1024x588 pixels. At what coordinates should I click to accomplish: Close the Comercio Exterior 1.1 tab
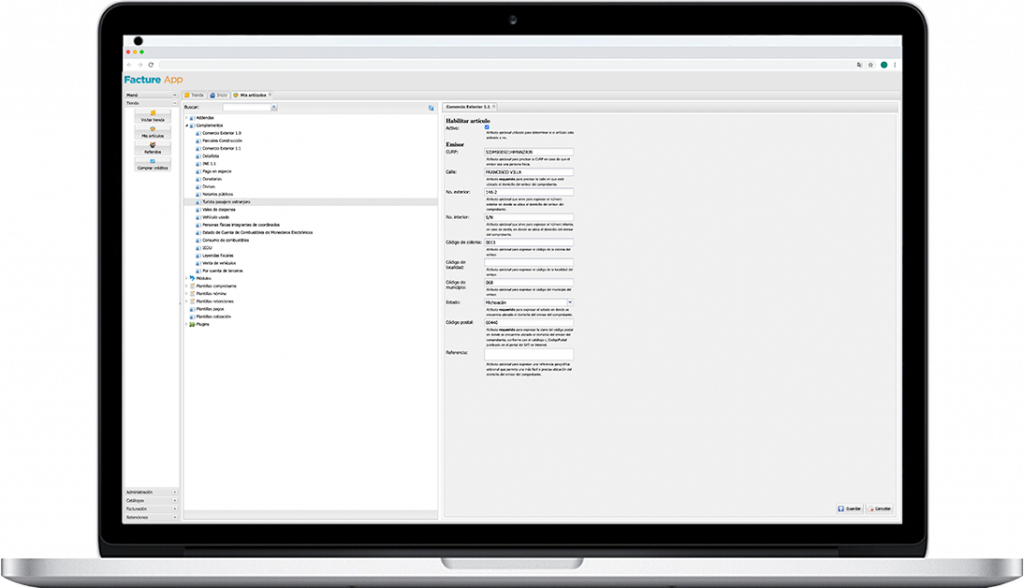pyautogui.click(x=495, y=105)
